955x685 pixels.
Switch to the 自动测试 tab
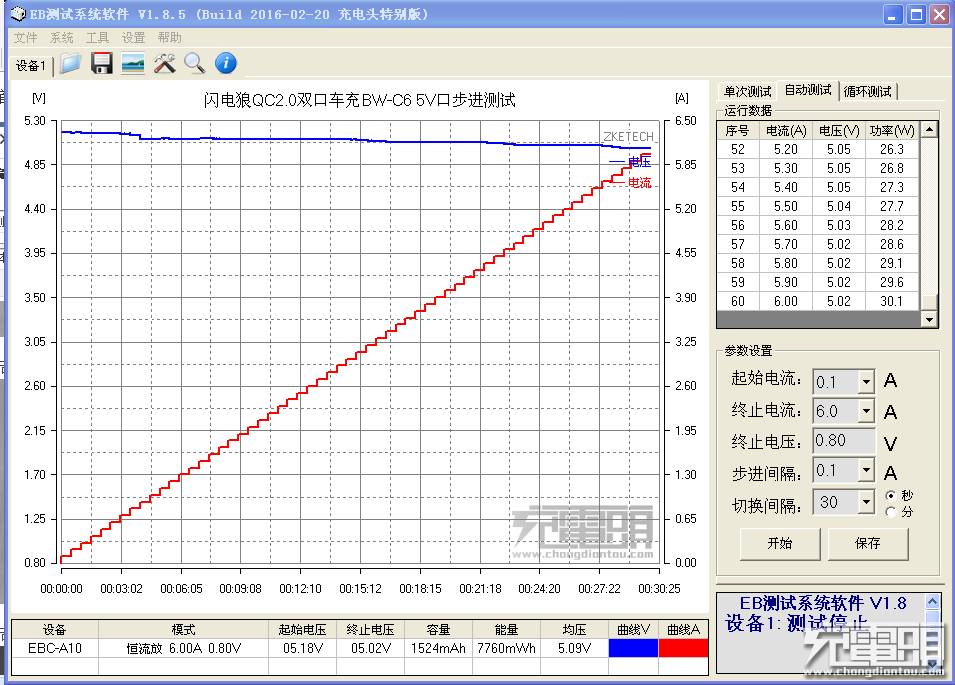808,90
